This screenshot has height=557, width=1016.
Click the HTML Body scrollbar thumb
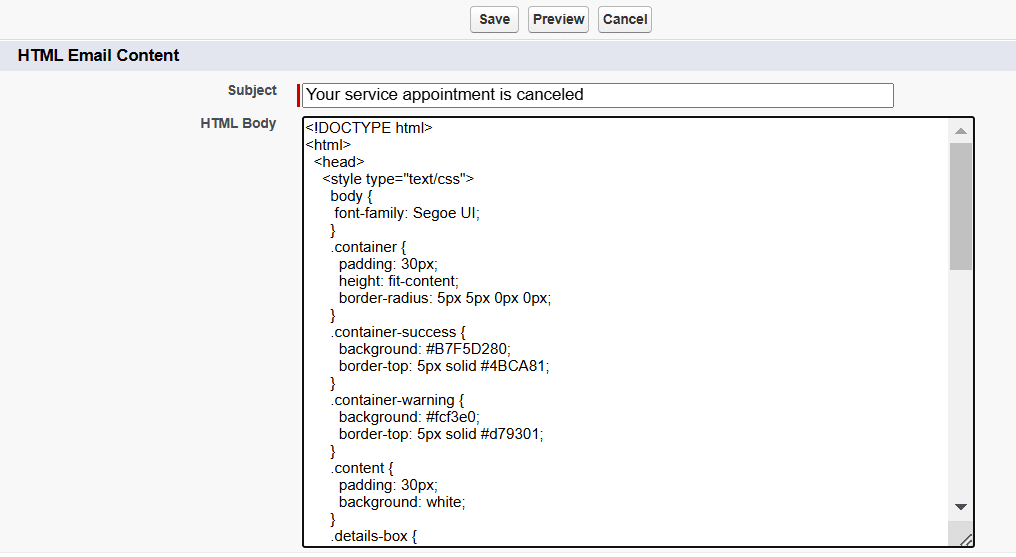[x=960, y=205]
